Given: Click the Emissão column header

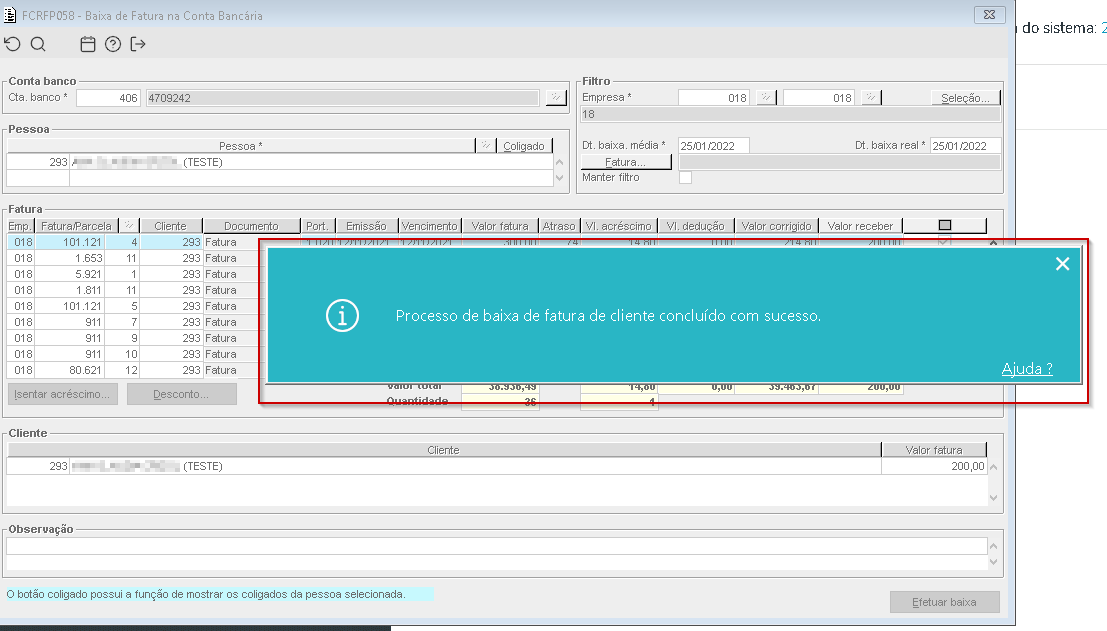Looking at the screenshot, I should [366, 226].
